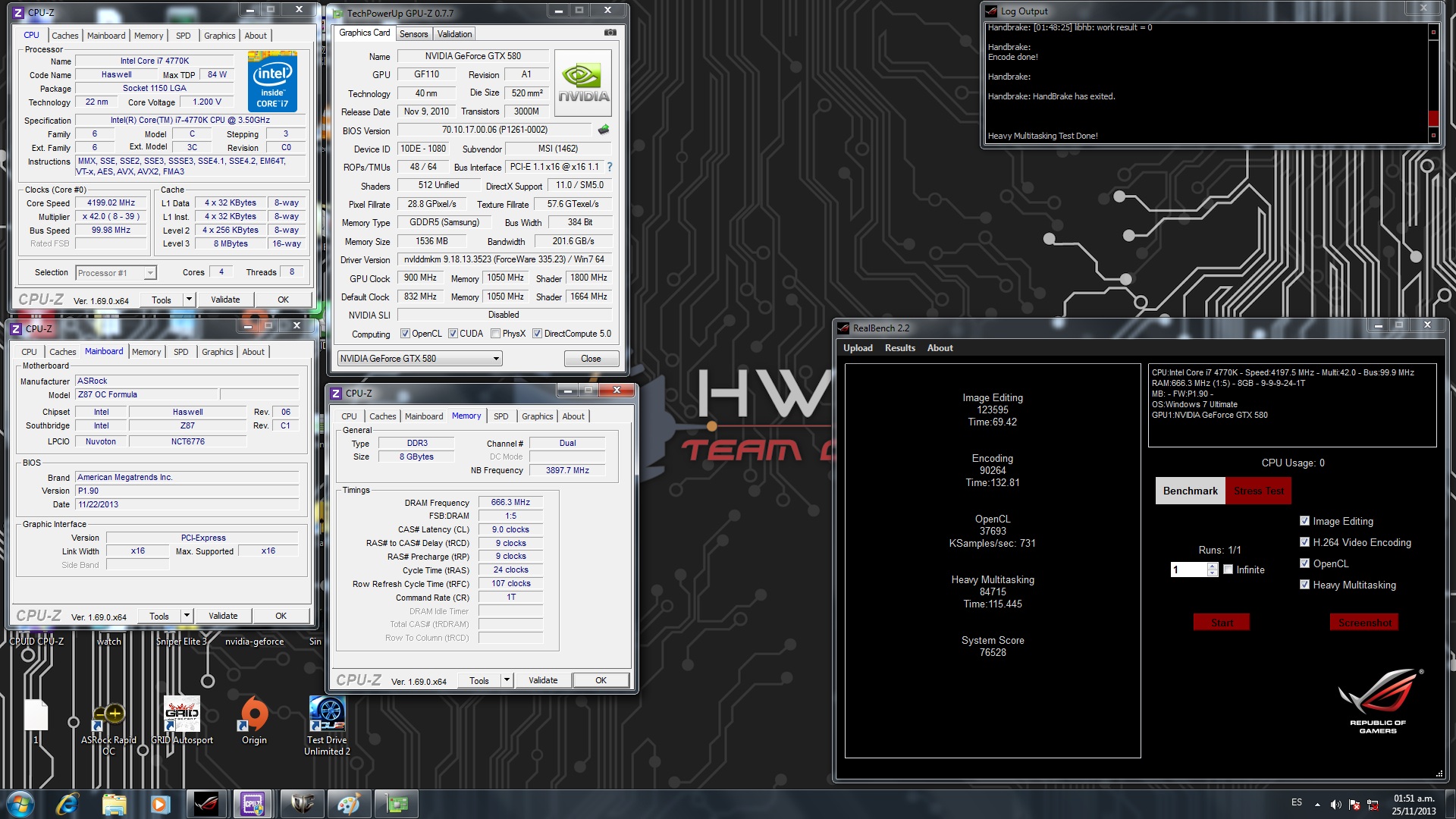Click the GPU-Z screenshot camera icon
The height and width of the screenshot is (819, 1456).
(x=610, y=33)
